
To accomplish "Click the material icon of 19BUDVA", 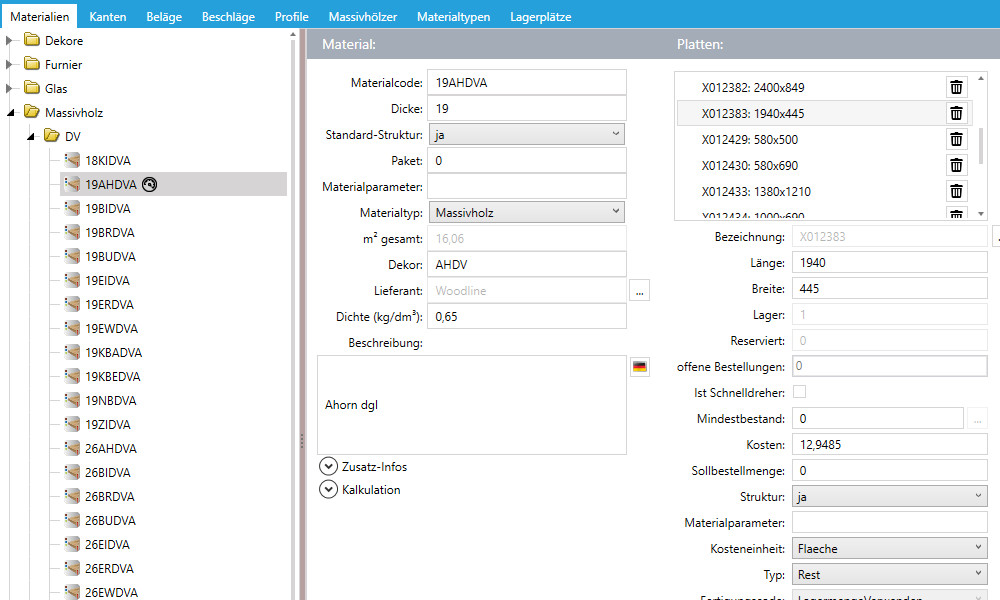I will click(72, 256).
